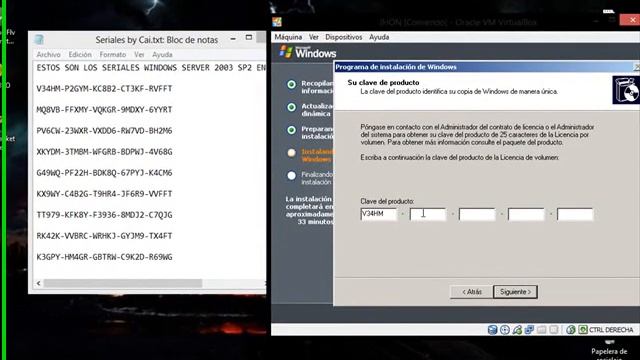Viewport: 640px width, 360px height.
Task: Click the second product key field
Action: click(428, 214)
